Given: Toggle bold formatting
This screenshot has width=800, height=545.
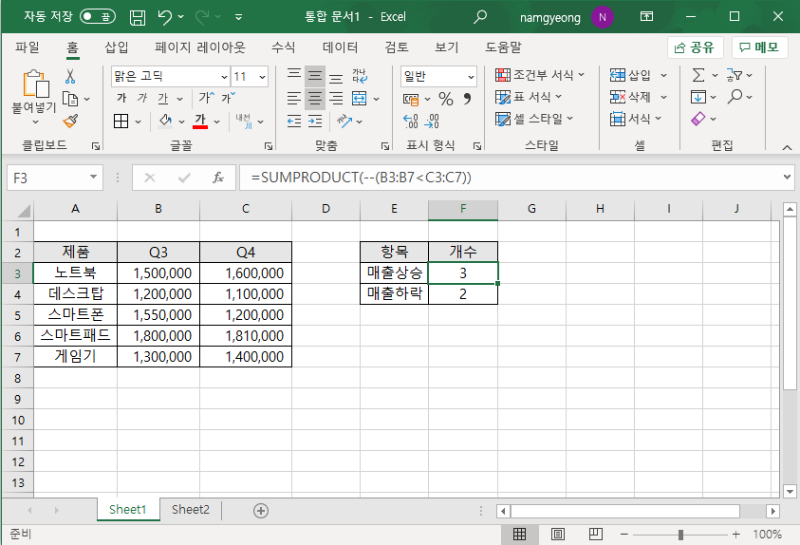Looking at the screenshot, I should [x=121, y=98].
